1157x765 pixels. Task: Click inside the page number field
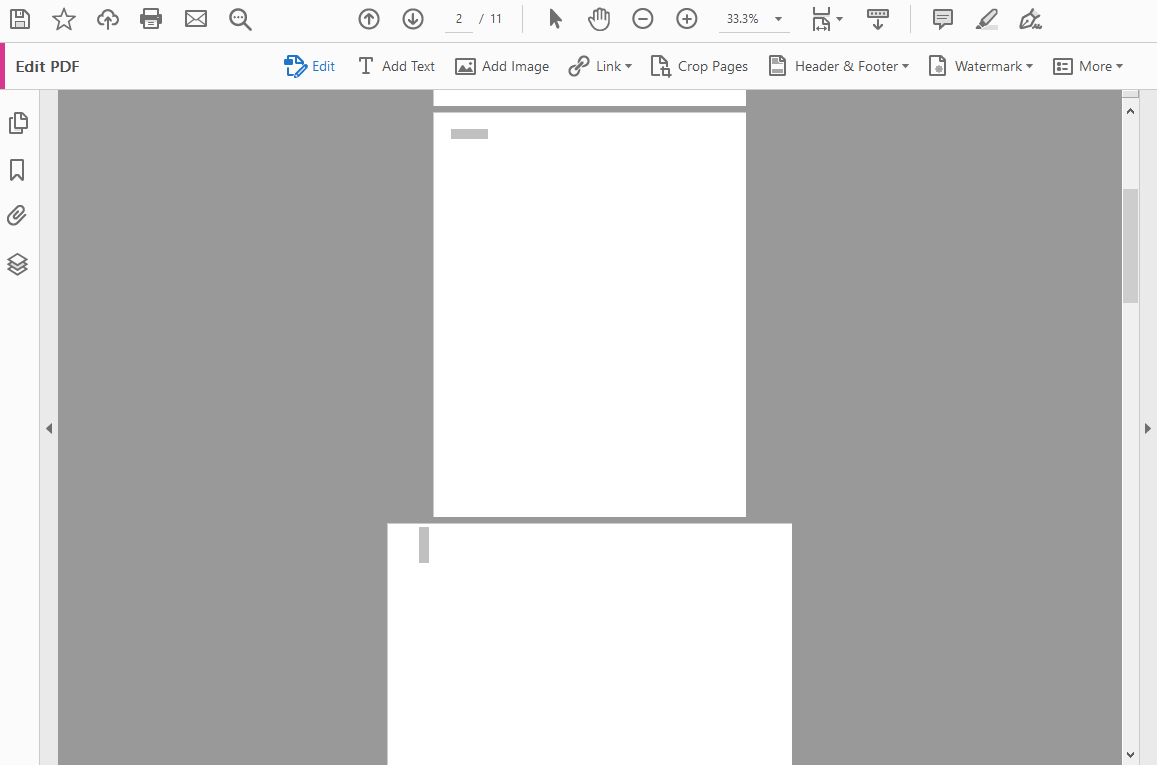pyautogui.click(x=458, y=18)
